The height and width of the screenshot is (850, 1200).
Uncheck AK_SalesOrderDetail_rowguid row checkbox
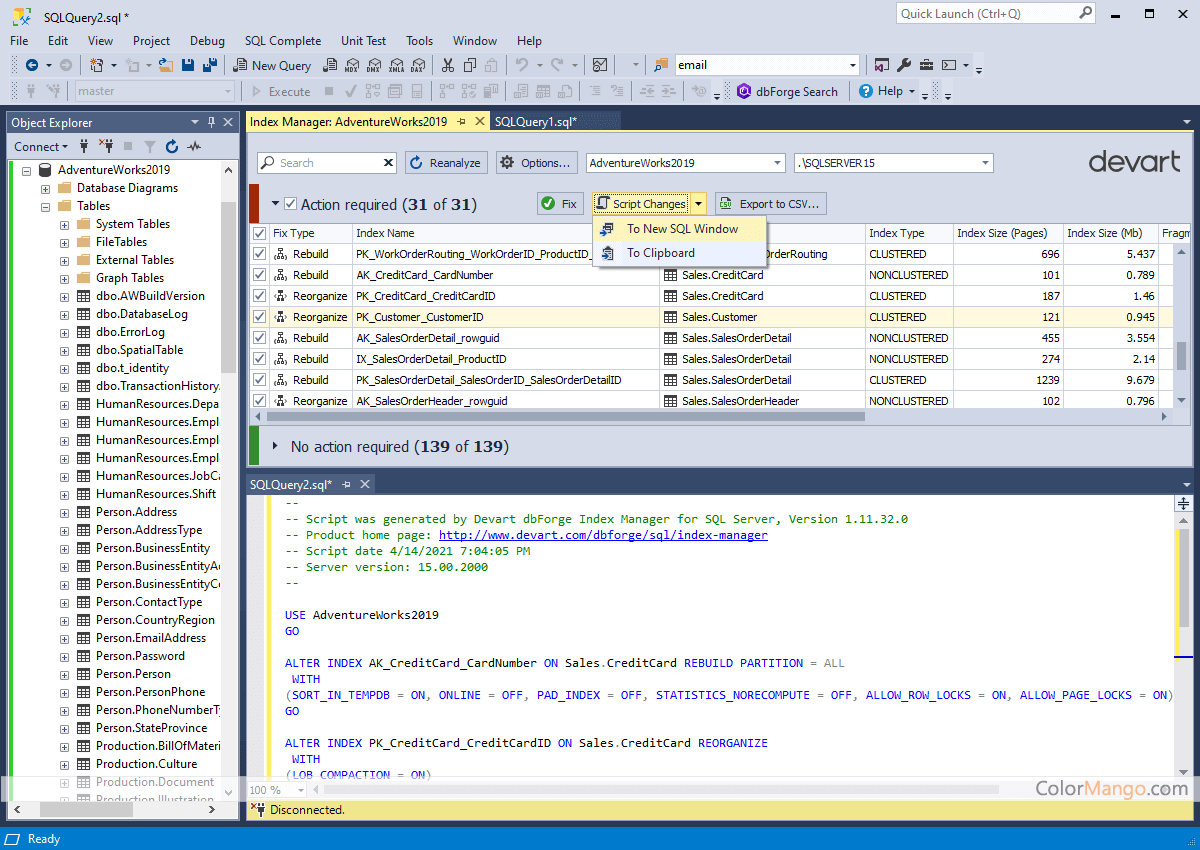point(260,338)
